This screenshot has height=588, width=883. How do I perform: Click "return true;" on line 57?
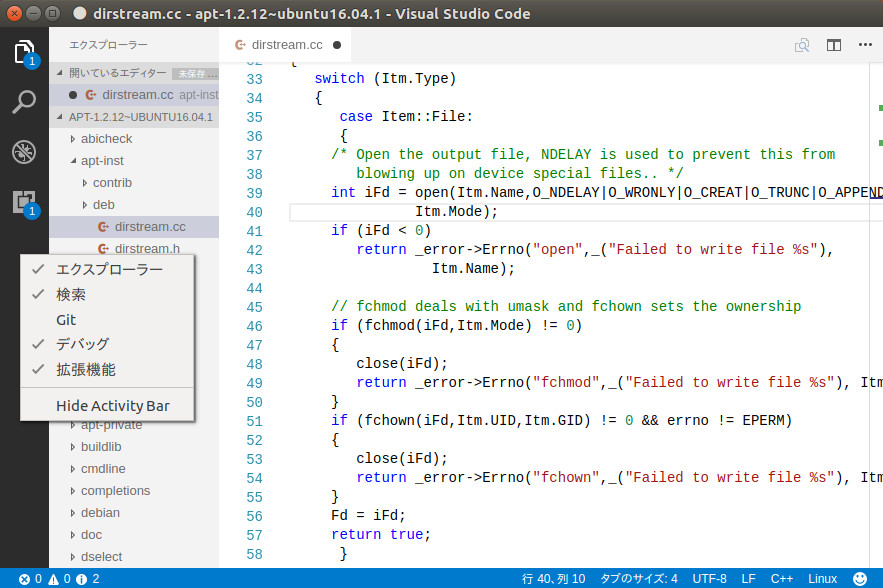coord(381,534)
